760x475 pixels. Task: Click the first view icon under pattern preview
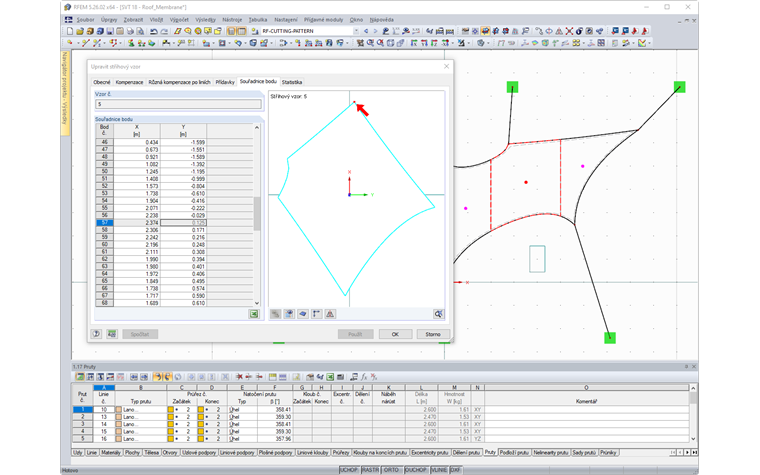pos(275,314)
